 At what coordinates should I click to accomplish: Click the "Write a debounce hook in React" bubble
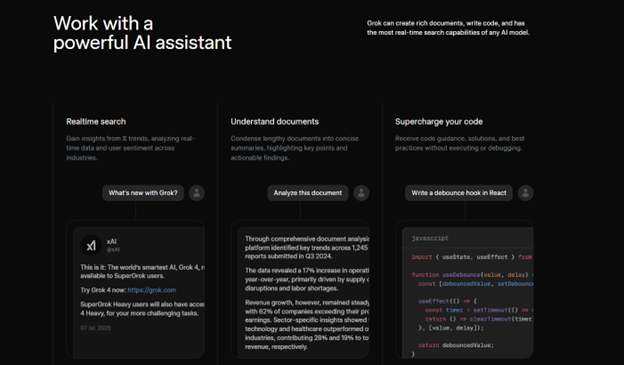[459, 193]
